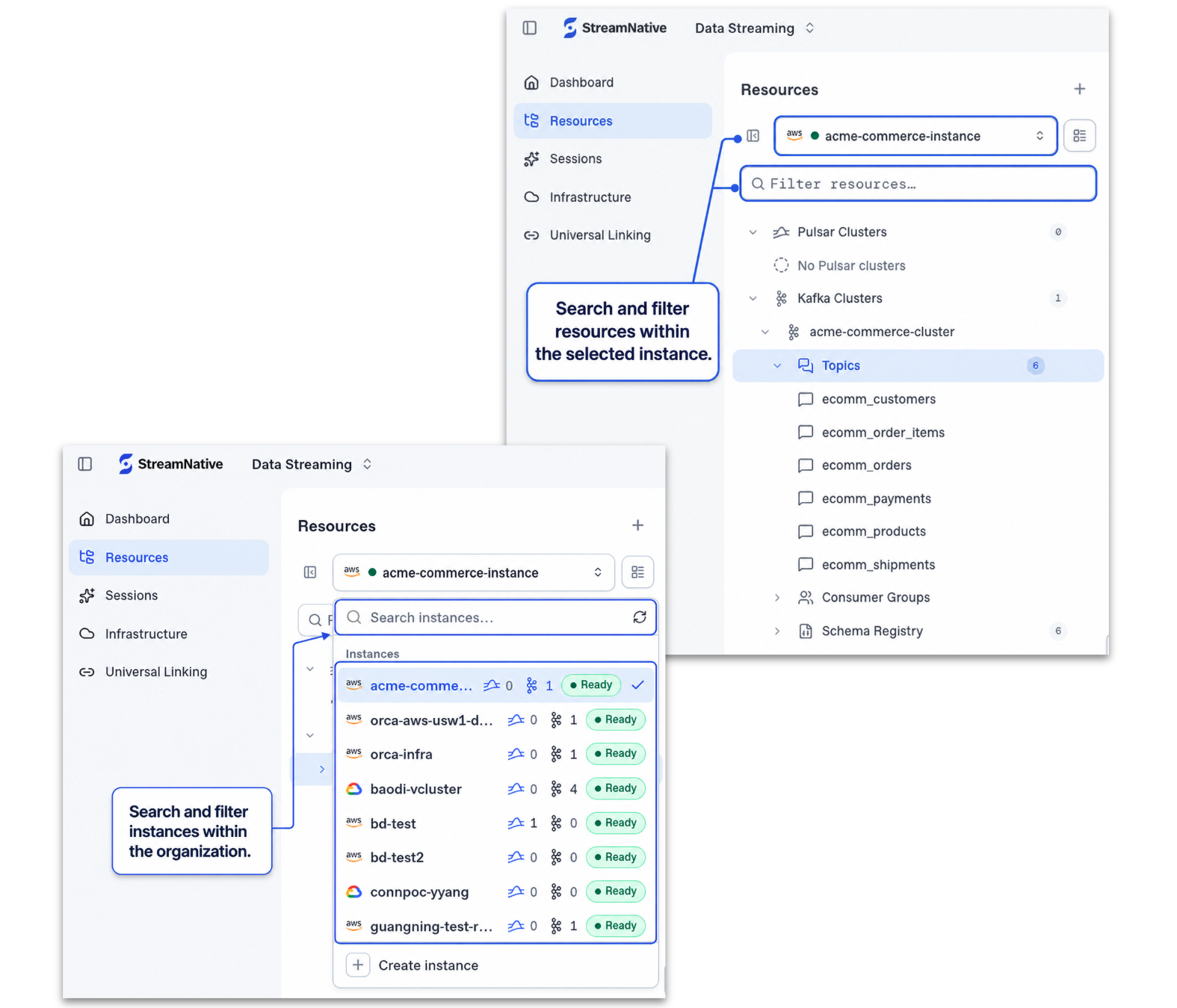
Task: Collapse the Pulsar Clusters section
Action: point(753,232)
